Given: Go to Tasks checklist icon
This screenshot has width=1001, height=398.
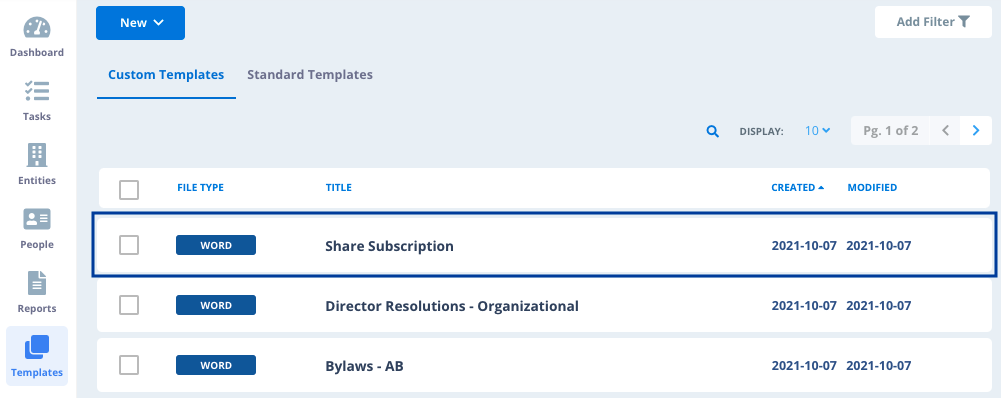Looking at the screenshot, I should coord(37,91).
